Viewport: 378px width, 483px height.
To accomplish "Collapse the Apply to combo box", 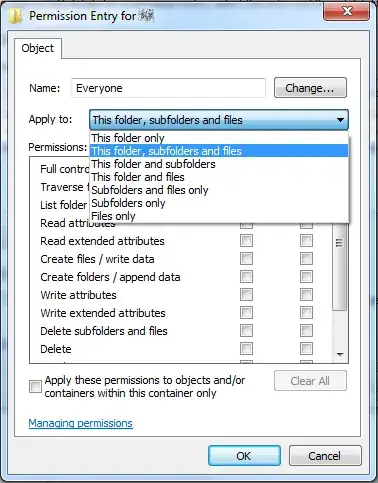I will [340, 120].
